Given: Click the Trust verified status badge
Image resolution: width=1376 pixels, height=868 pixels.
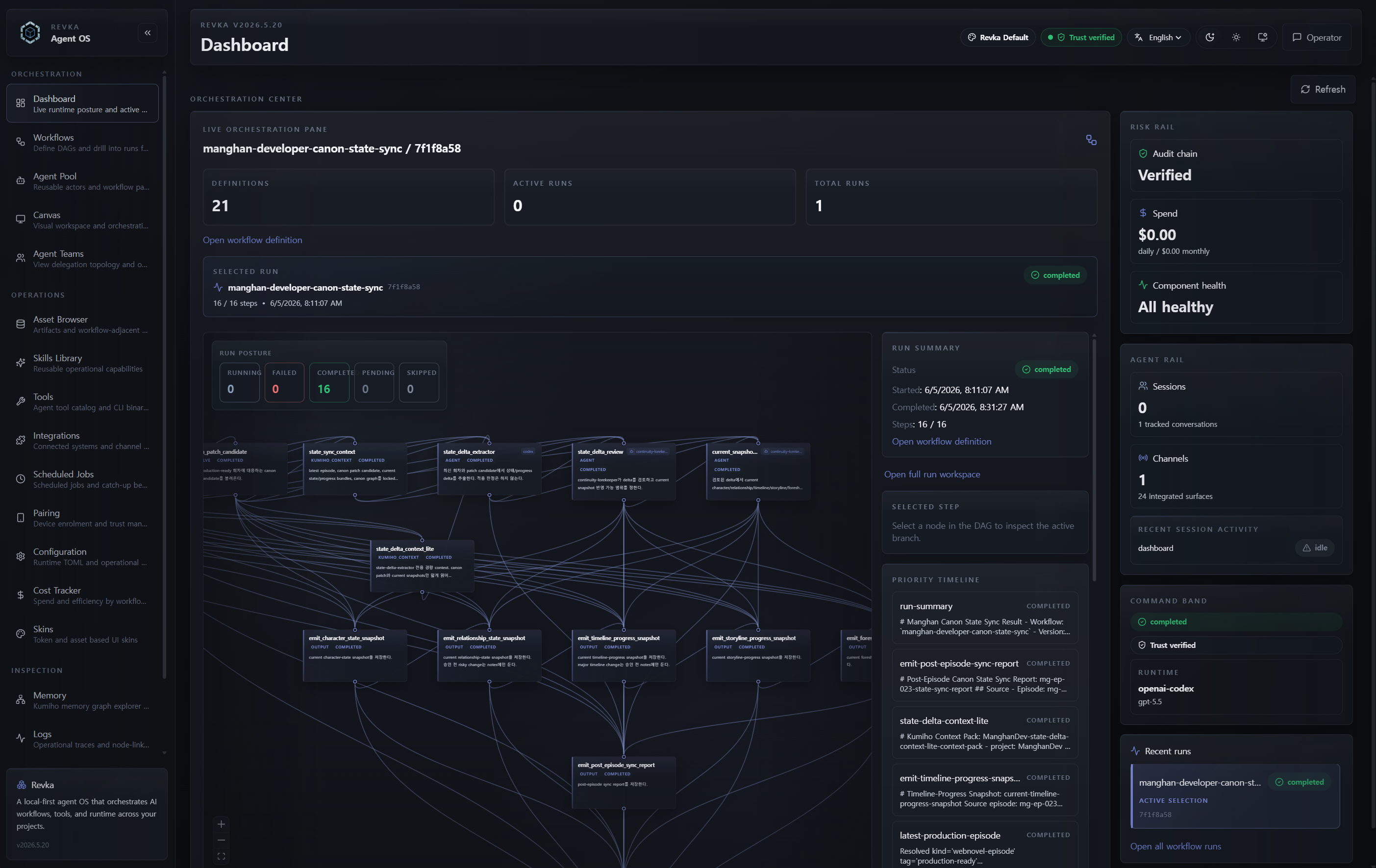Looking at the screenshot, I should click(1081, 37).
